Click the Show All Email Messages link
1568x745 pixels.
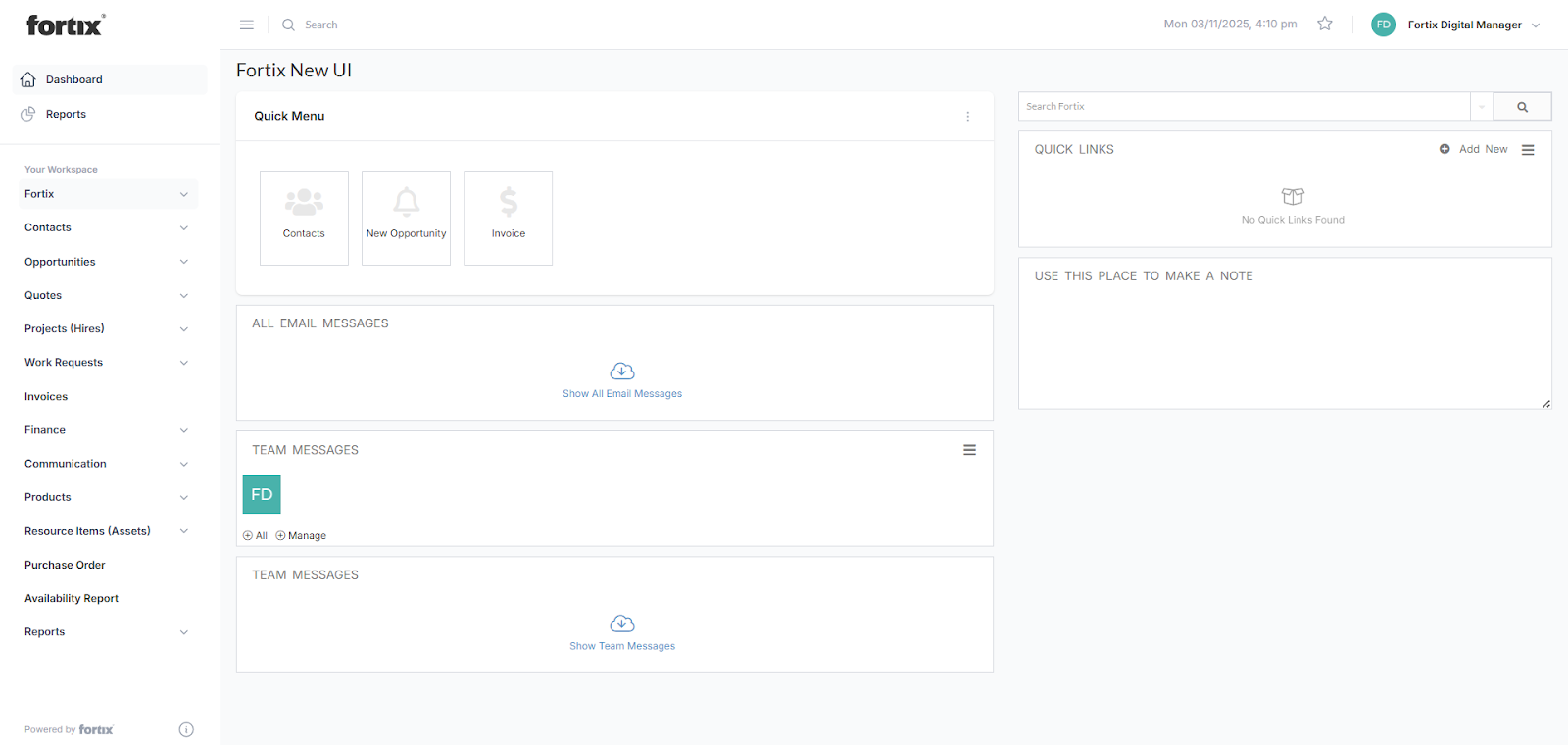(622, 393)
